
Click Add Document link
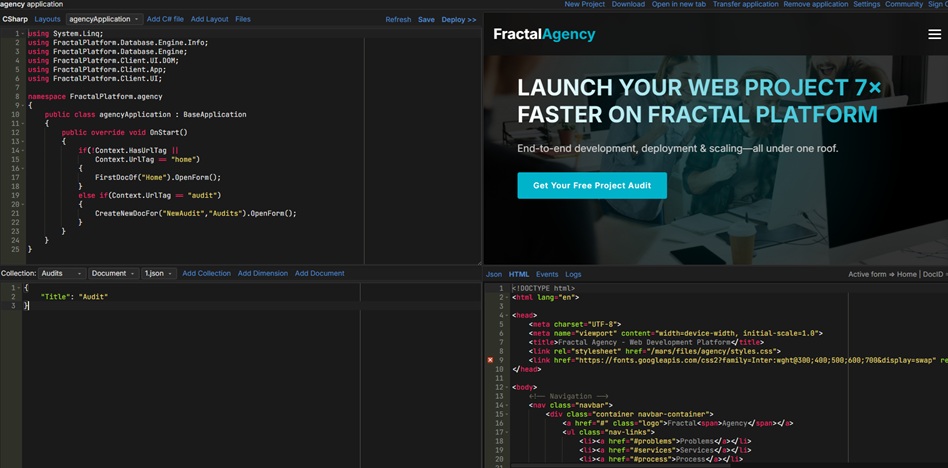(319, 273)
